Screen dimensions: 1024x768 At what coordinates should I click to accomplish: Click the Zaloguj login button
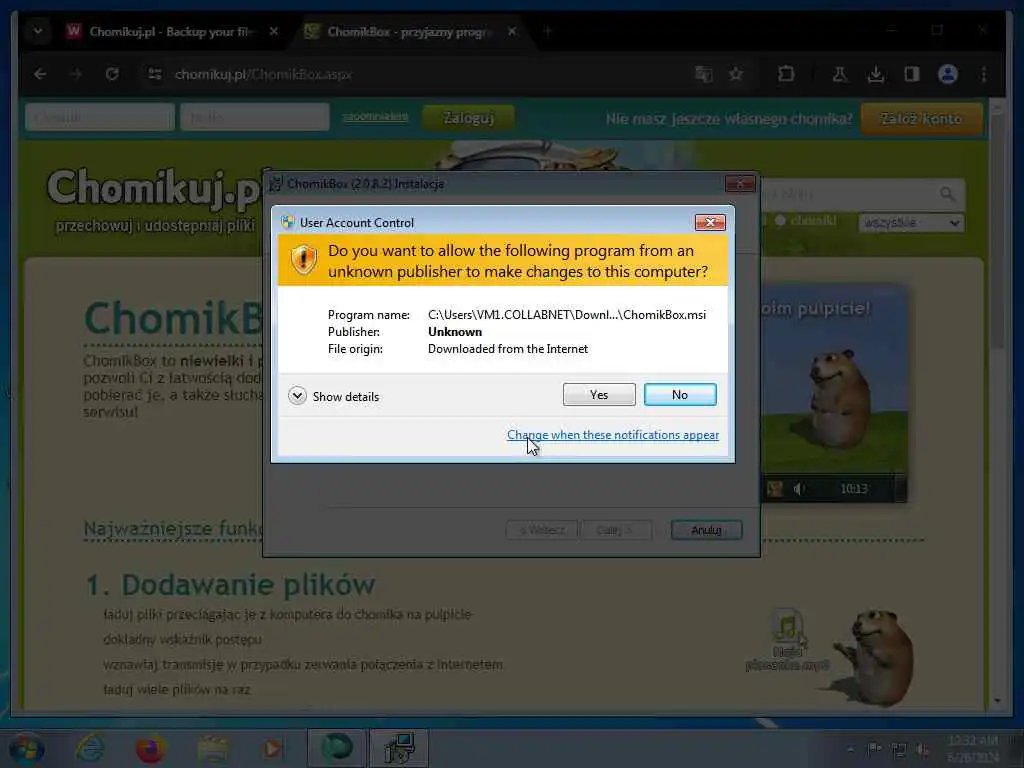(468, 118)
